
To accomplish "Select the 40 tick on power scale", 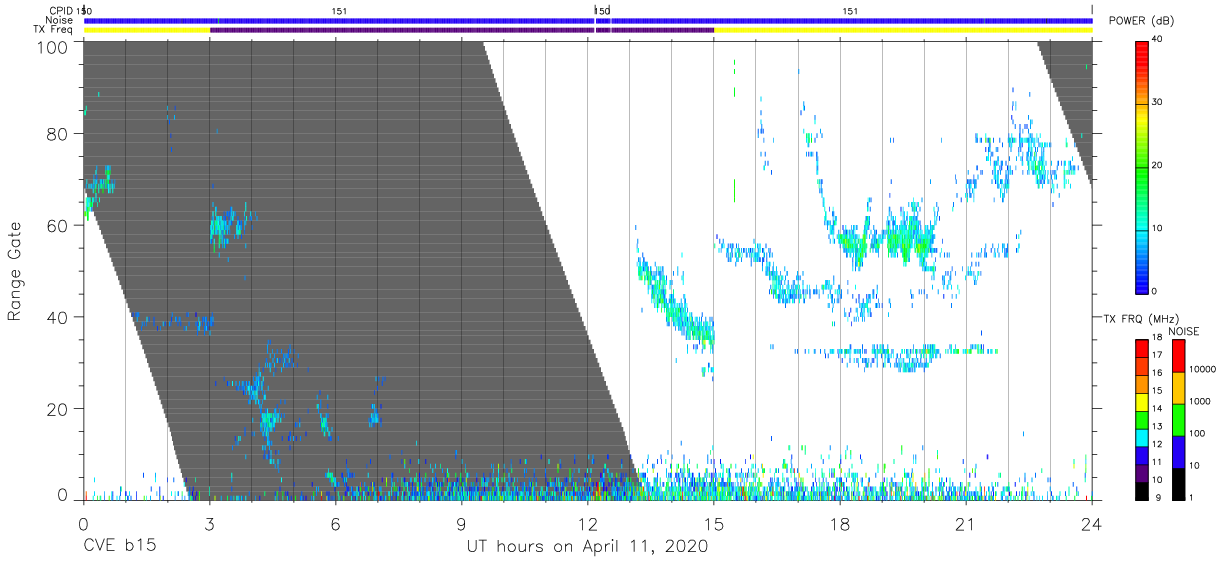I will pos(1158,40).
